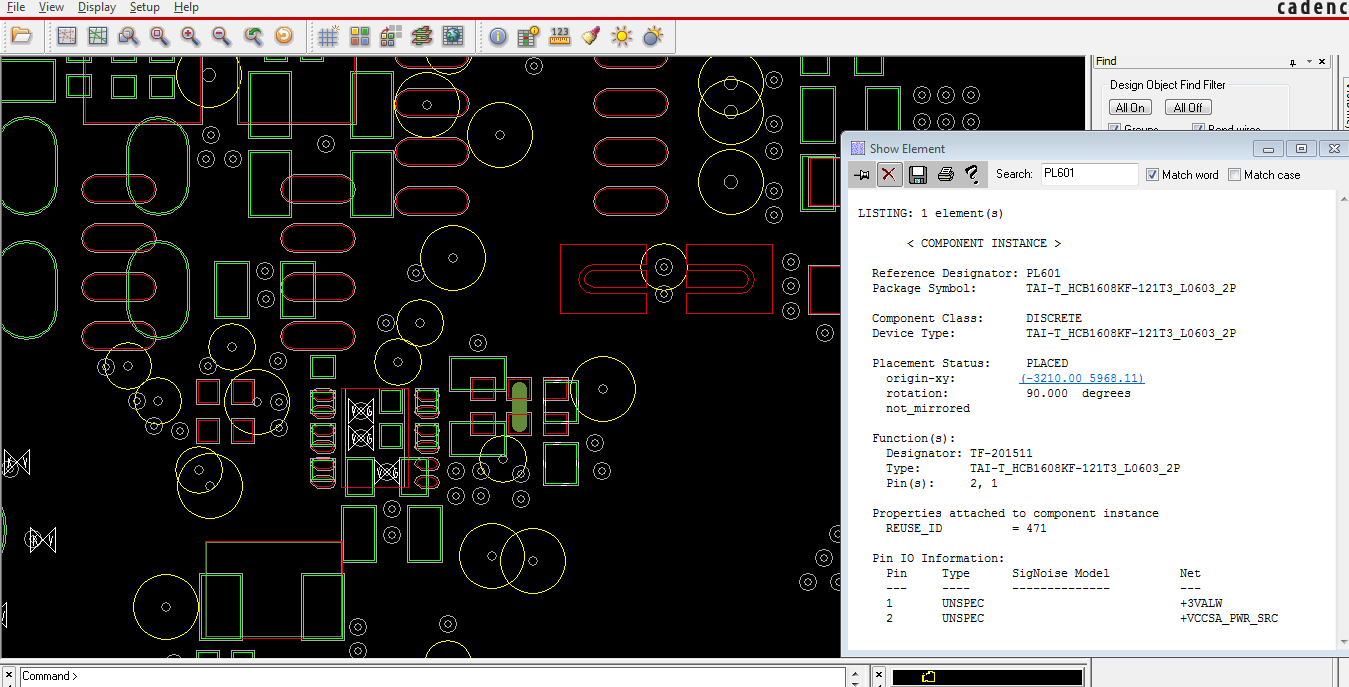Click the Search field containing PL601
This screenshot has width=1349, height=687.
coord(1088,174)
